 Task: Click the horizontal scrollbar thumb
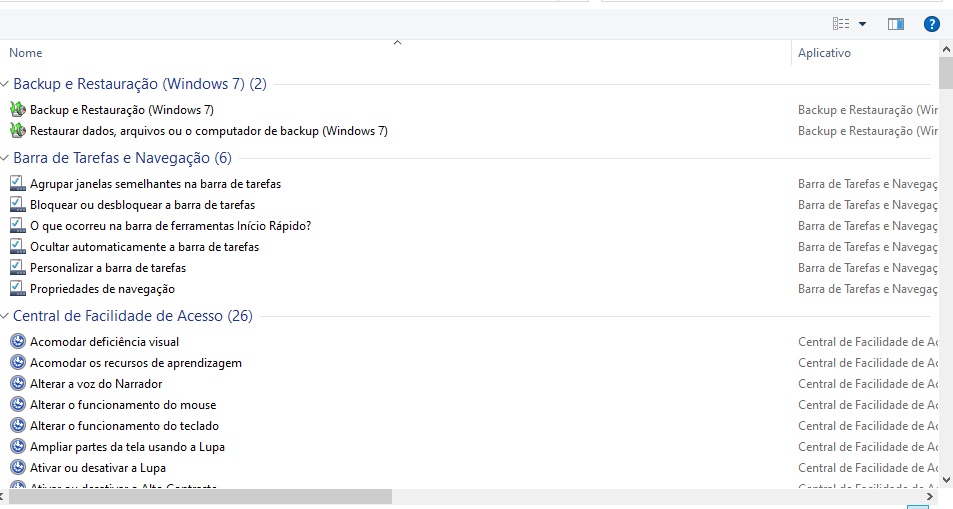(x=201, y=497)
